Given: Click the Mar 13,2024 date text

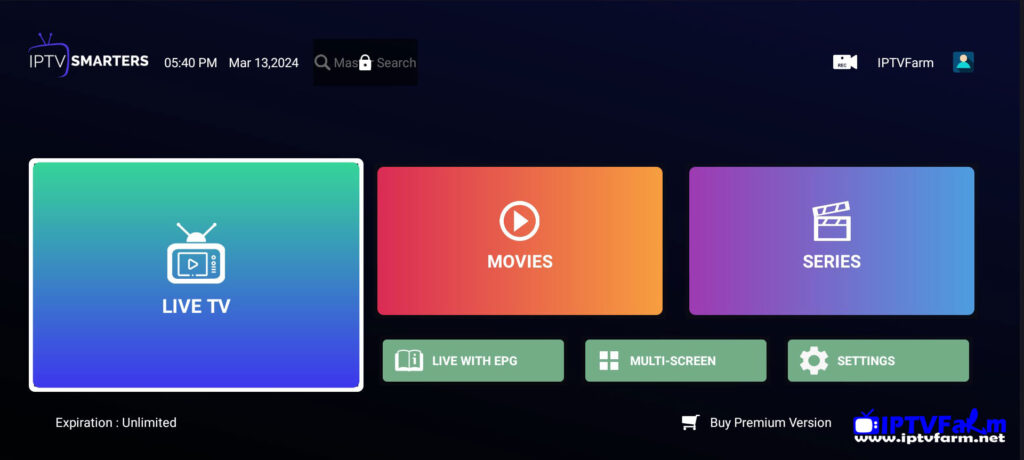Looking at the screenshot, I should 264,63.
